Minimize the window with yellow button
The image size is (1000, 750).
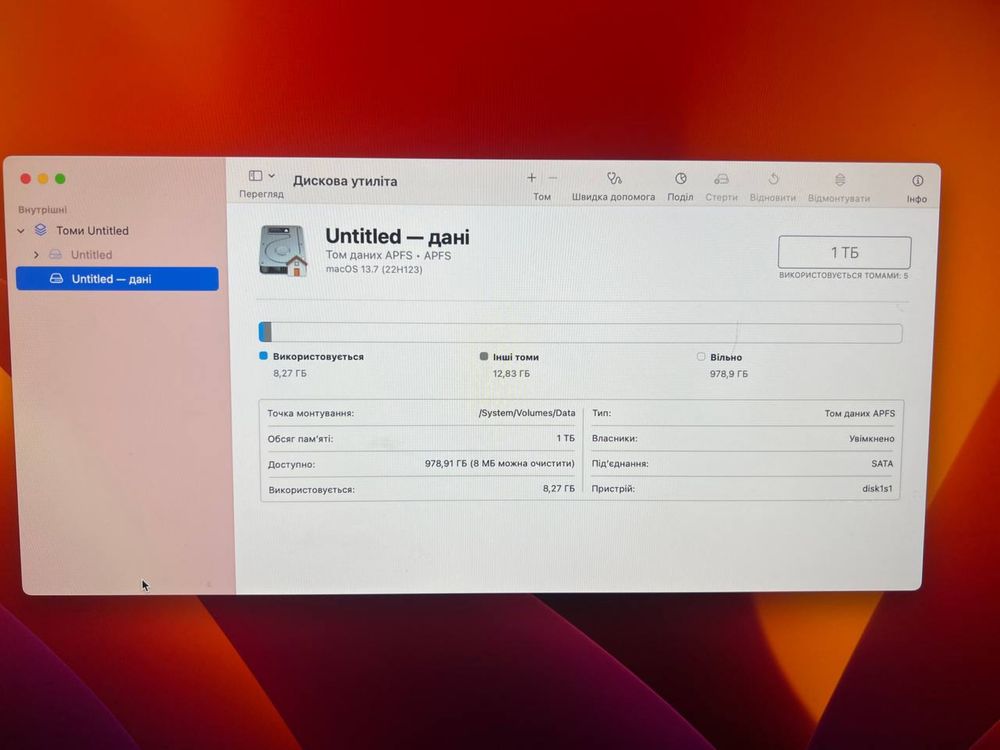43,179
